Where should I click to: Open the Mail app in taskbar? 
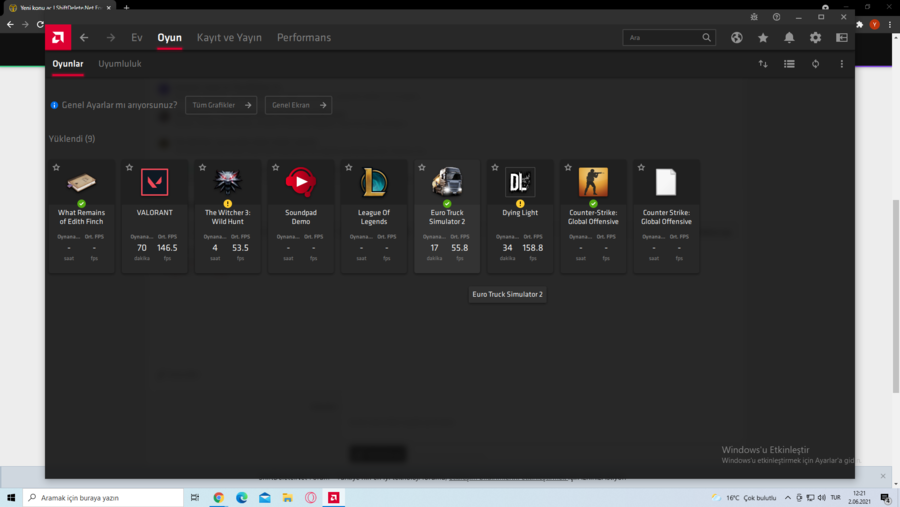click(x=265, y=497)
